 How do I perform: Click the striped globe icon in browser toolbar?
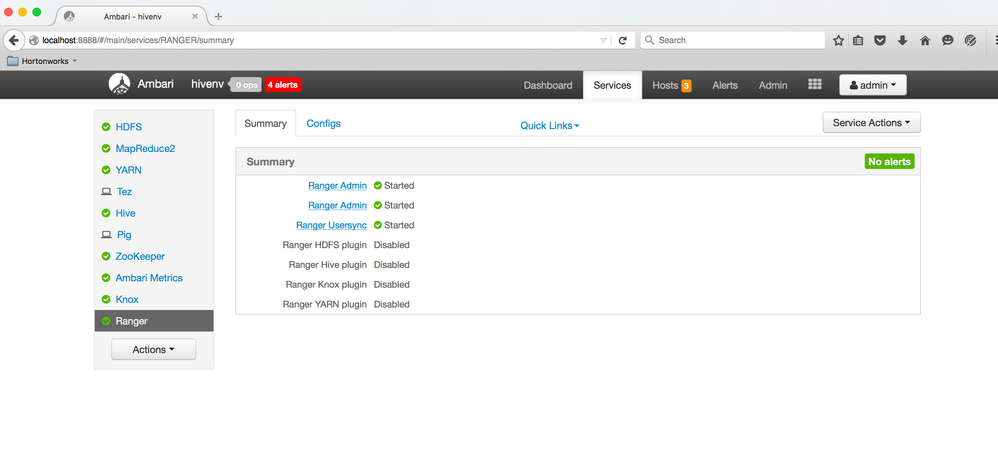[x=970, y=40]
